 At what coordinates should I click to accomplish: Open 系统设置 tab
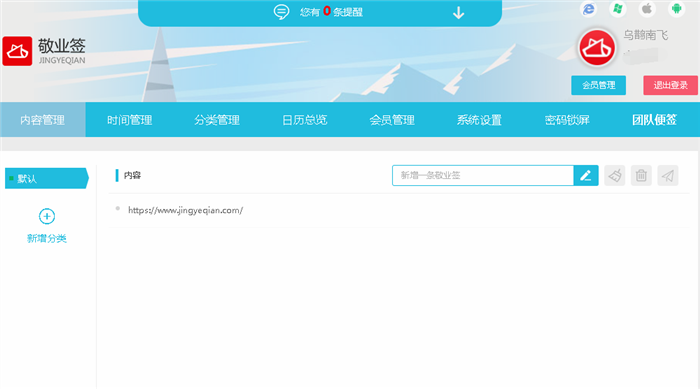(479, 120)
